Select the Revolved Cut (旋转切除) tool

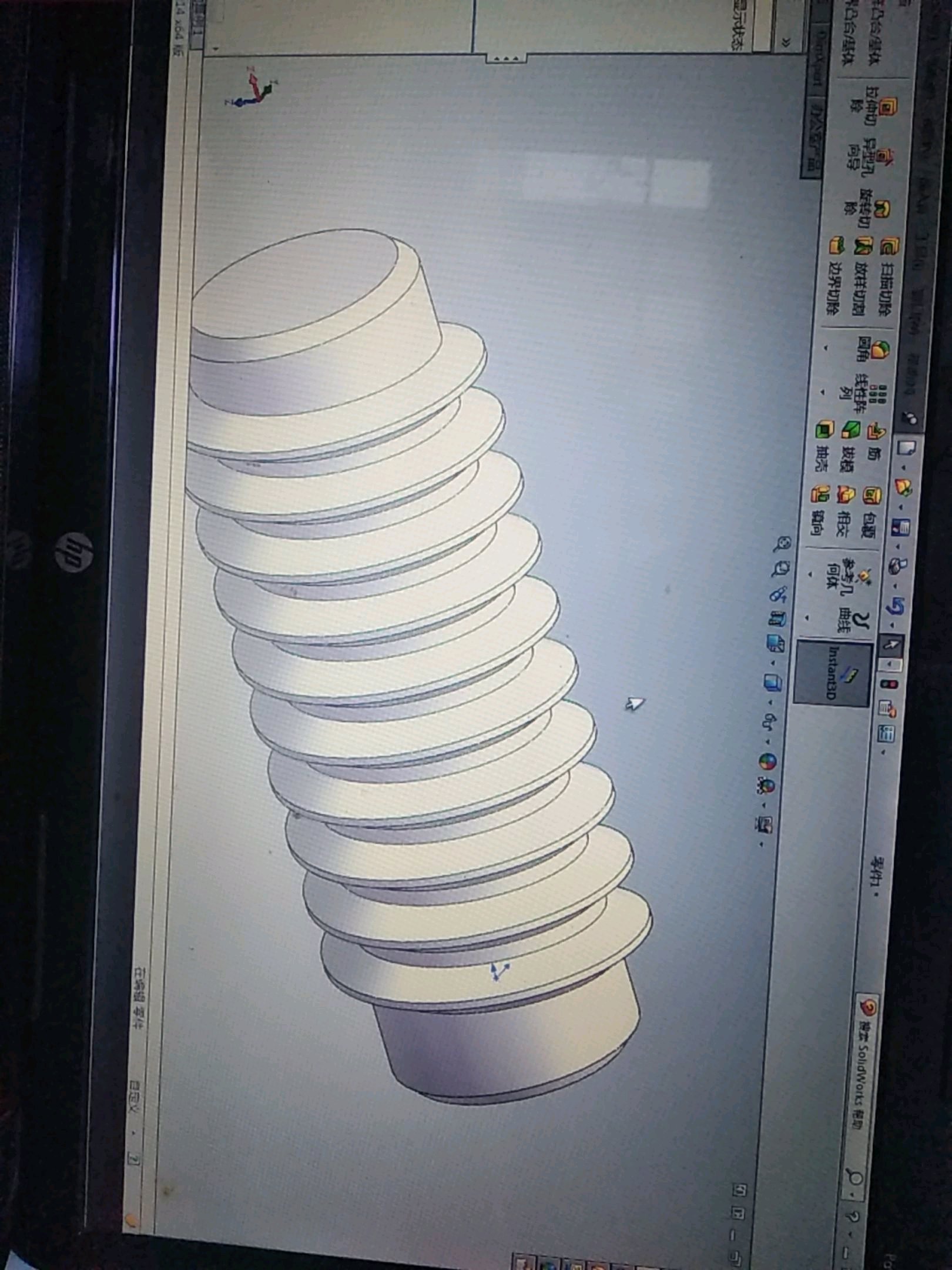pyautogui.click(x=866, y=209)
